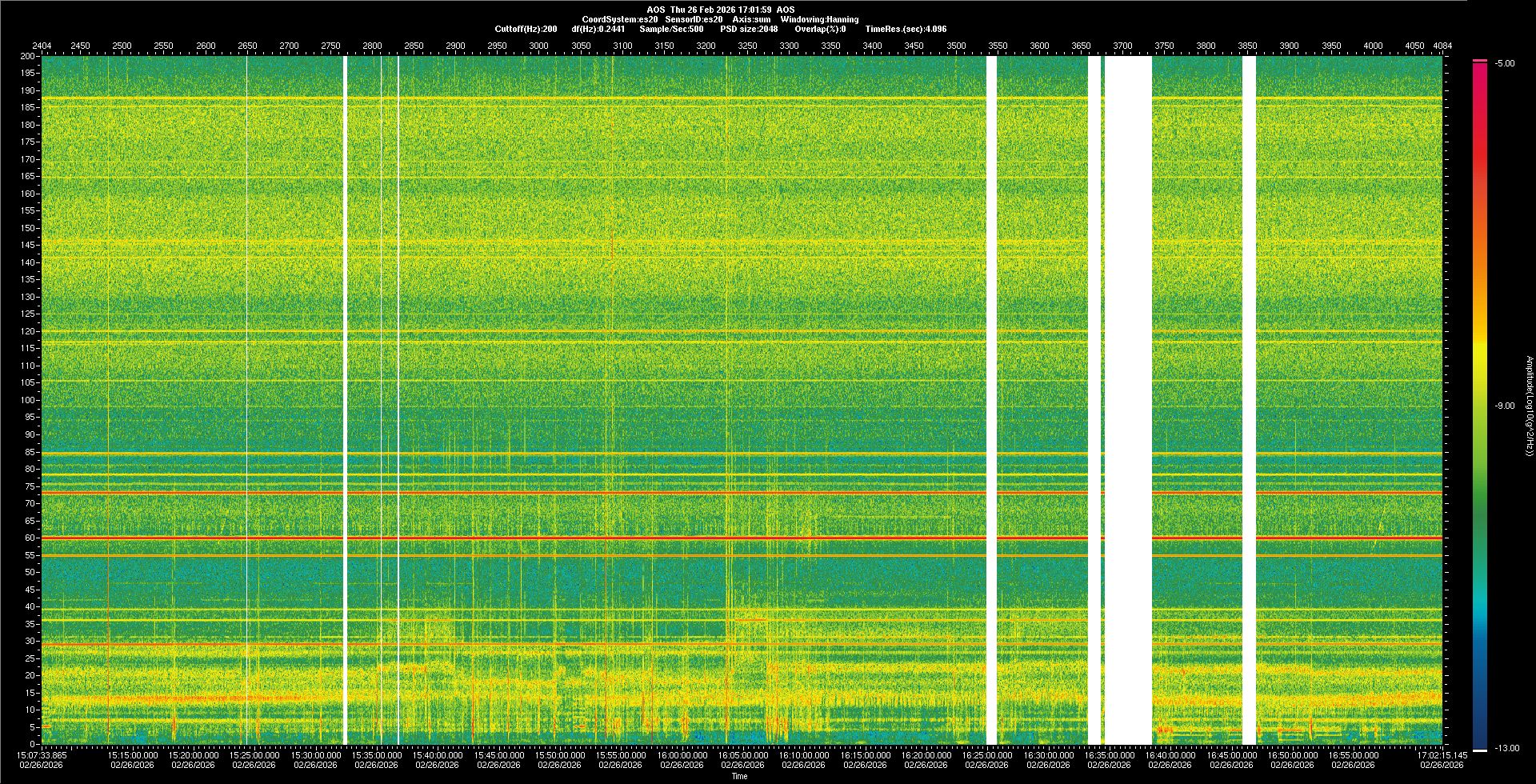
Task: Click the 16:00:00.000 time axis label
Action: coord(682,754)
